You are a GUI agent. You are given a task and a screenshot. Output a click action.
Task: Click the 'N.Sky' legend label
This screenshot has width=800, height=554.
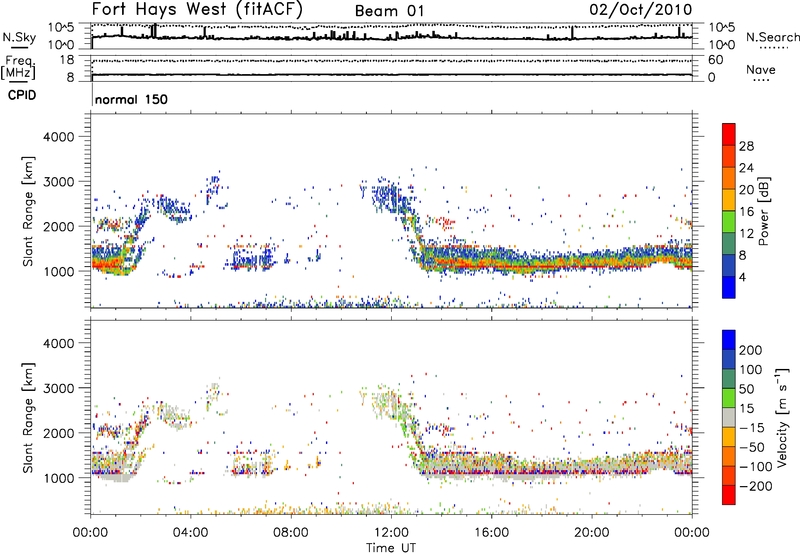[x=19, y=37]
